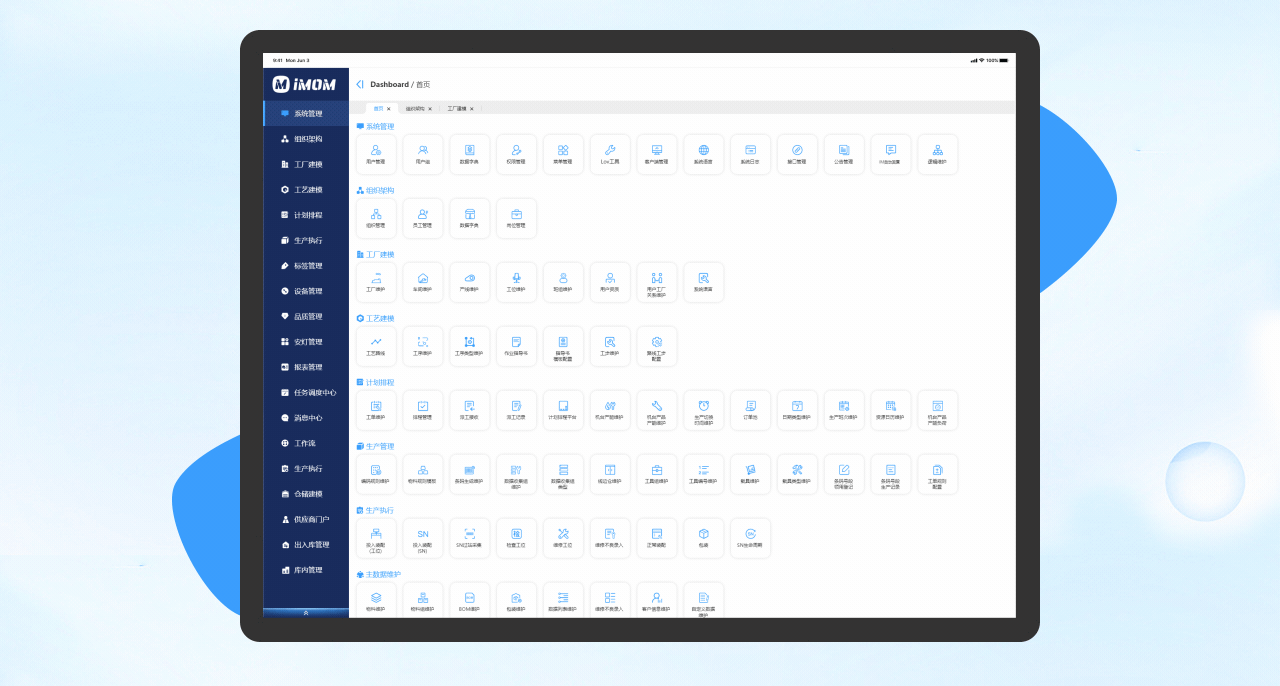Open the Low工具 wrench tile
1280x686 pixels.
[x=610, y=154]
